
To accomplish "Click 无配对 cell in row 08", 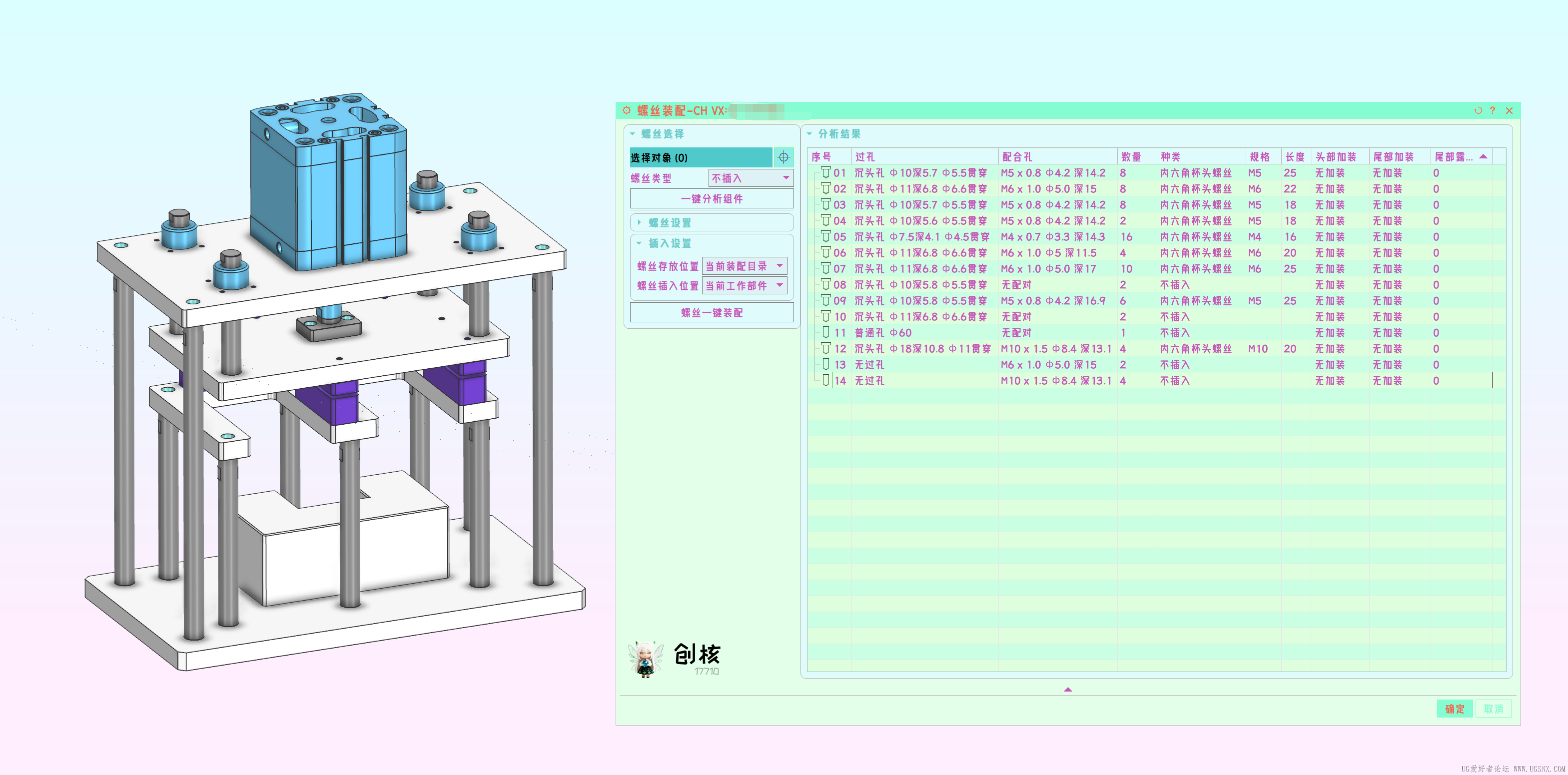I will tap(1016, 284).
